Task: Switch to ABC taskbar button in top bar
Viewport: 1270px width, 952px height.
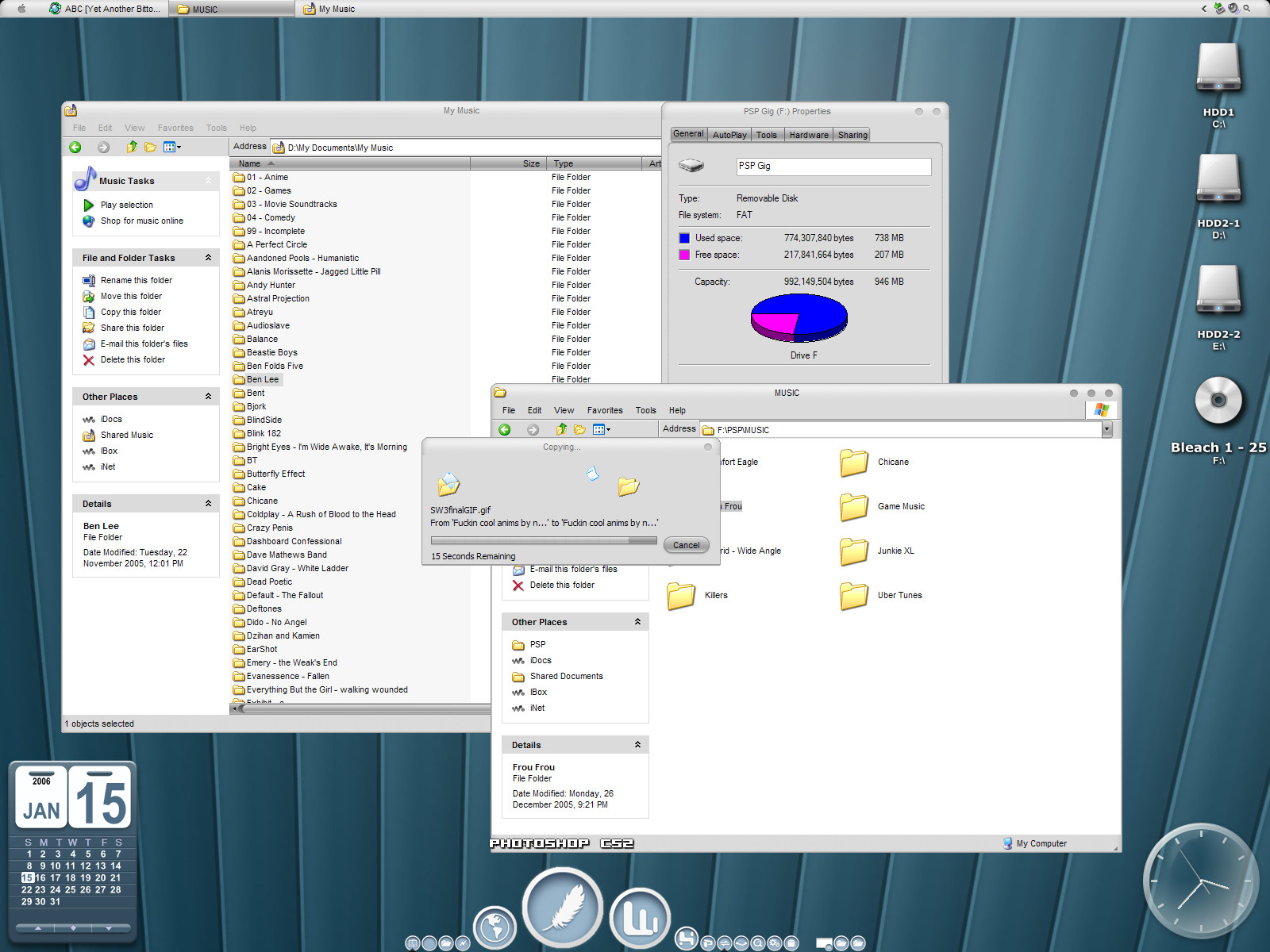Action: tap(105, 9)
